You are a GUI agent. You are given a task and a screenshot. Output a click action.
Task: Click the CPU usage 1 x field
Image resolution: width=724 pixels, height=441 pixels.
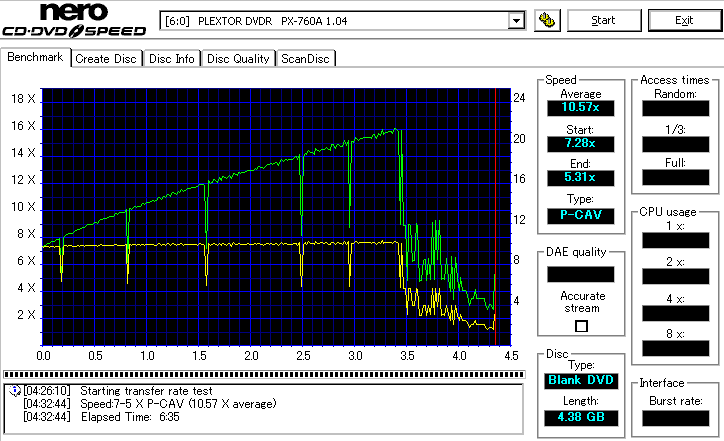click(676, 241)
